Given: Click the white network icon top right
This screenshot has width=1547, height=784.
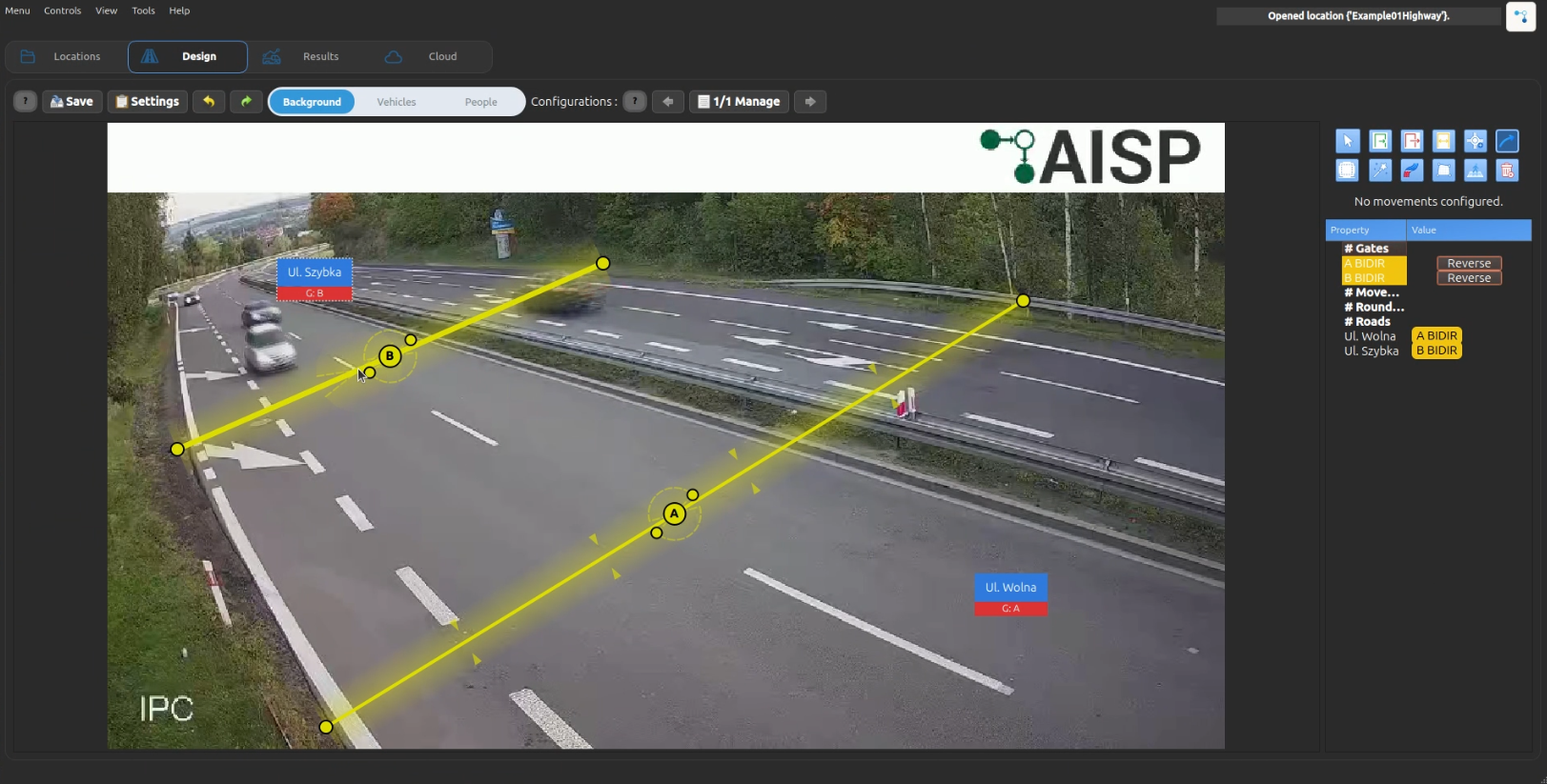Looking at the screenshot, I should point(1520,16).
